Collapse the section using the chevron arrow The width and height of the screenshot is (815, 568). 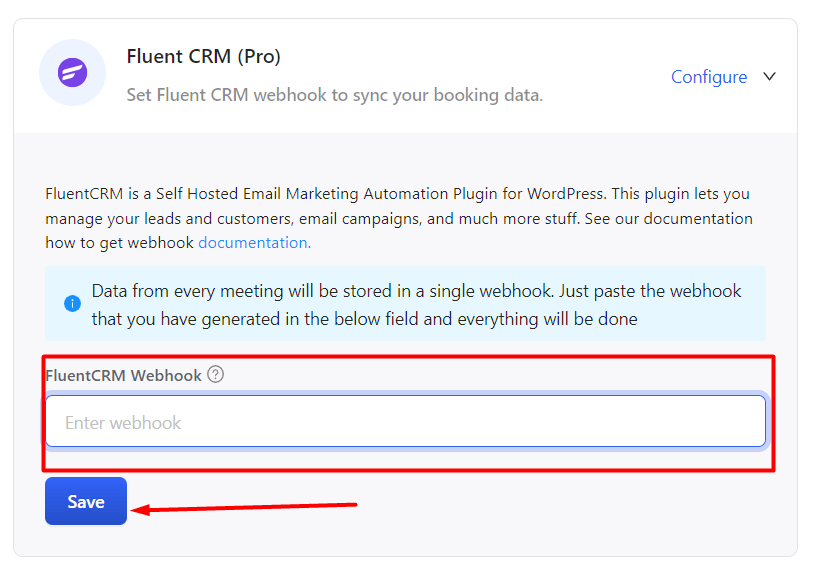(x=769, y=76)
